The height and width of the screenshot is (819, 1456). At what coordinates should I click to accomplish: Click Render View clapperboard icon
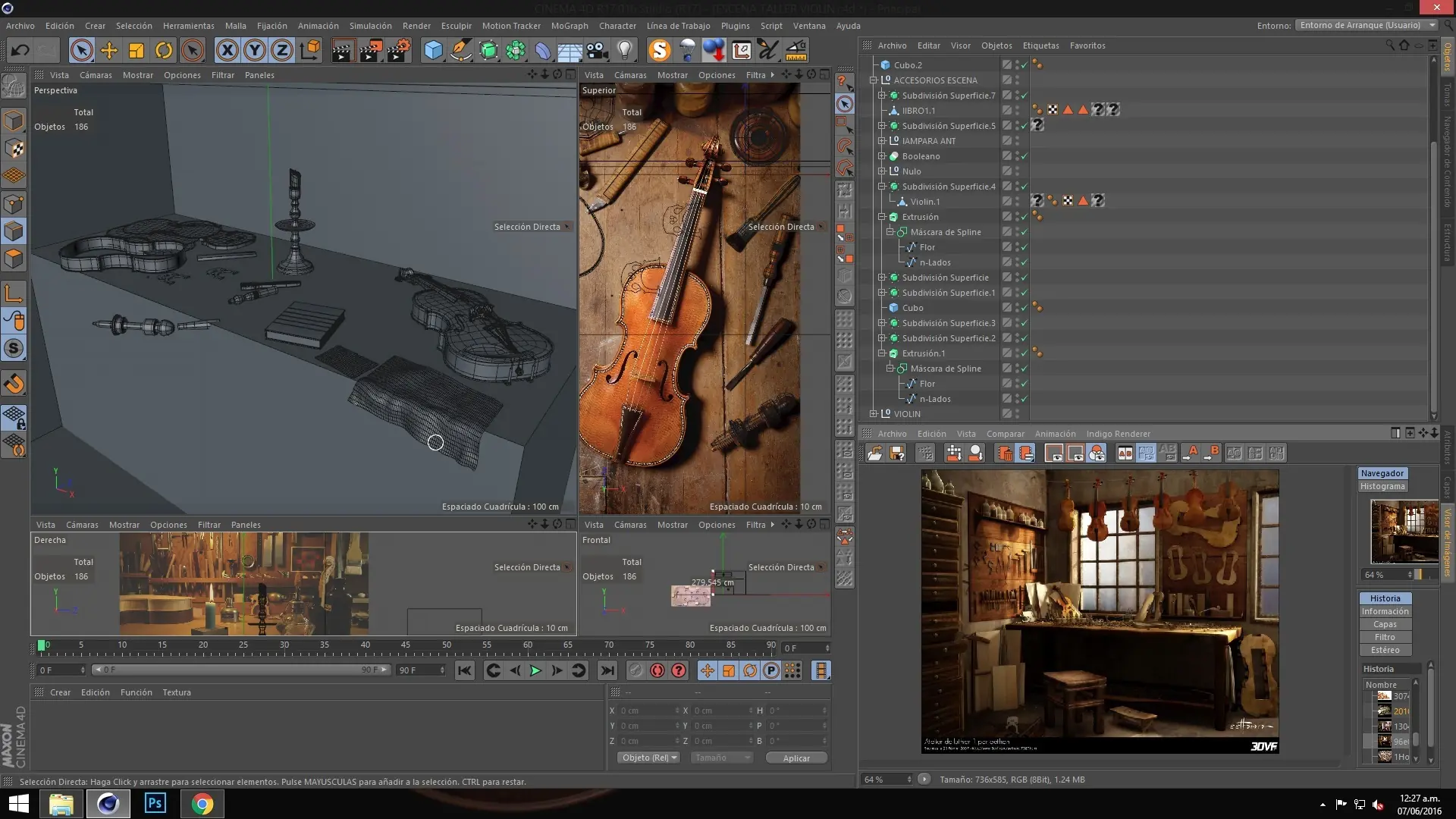tap(343, 51)
